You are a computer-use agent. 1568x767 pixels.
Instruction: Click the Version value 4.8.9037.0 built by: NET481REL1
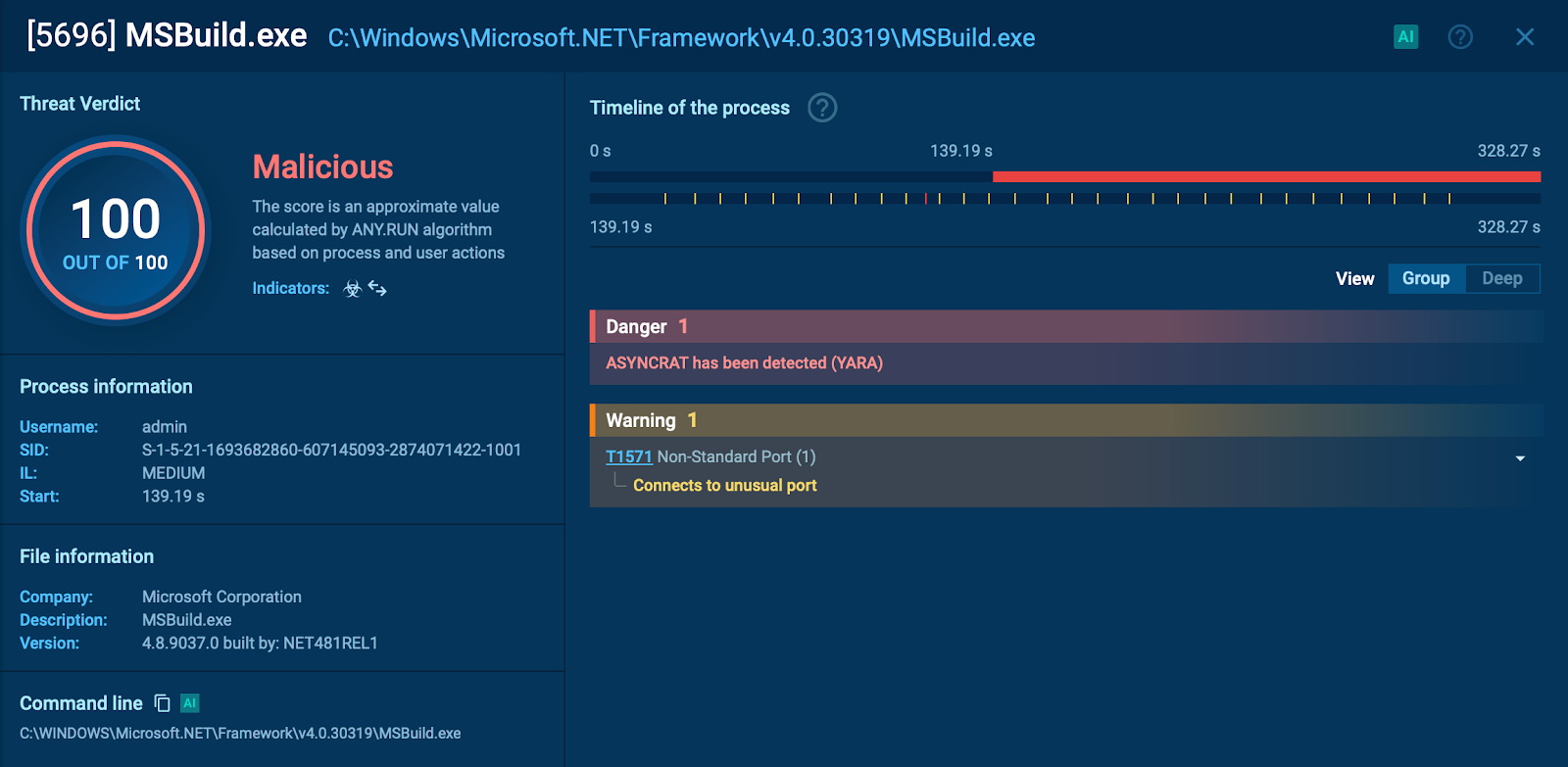pos(260,644)
